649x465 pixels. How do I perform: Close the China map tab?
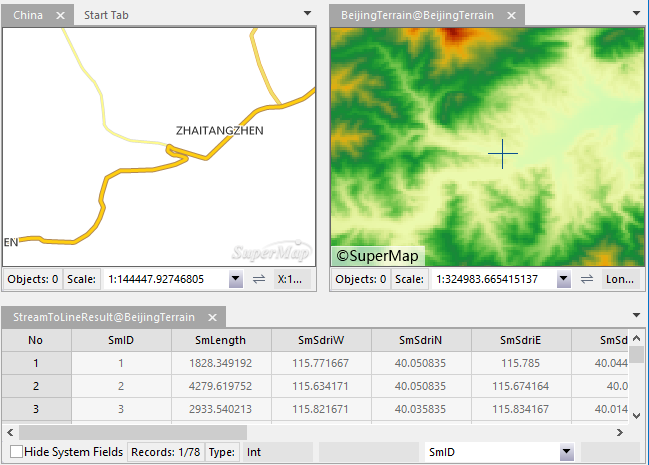click(x=60, y=15)
